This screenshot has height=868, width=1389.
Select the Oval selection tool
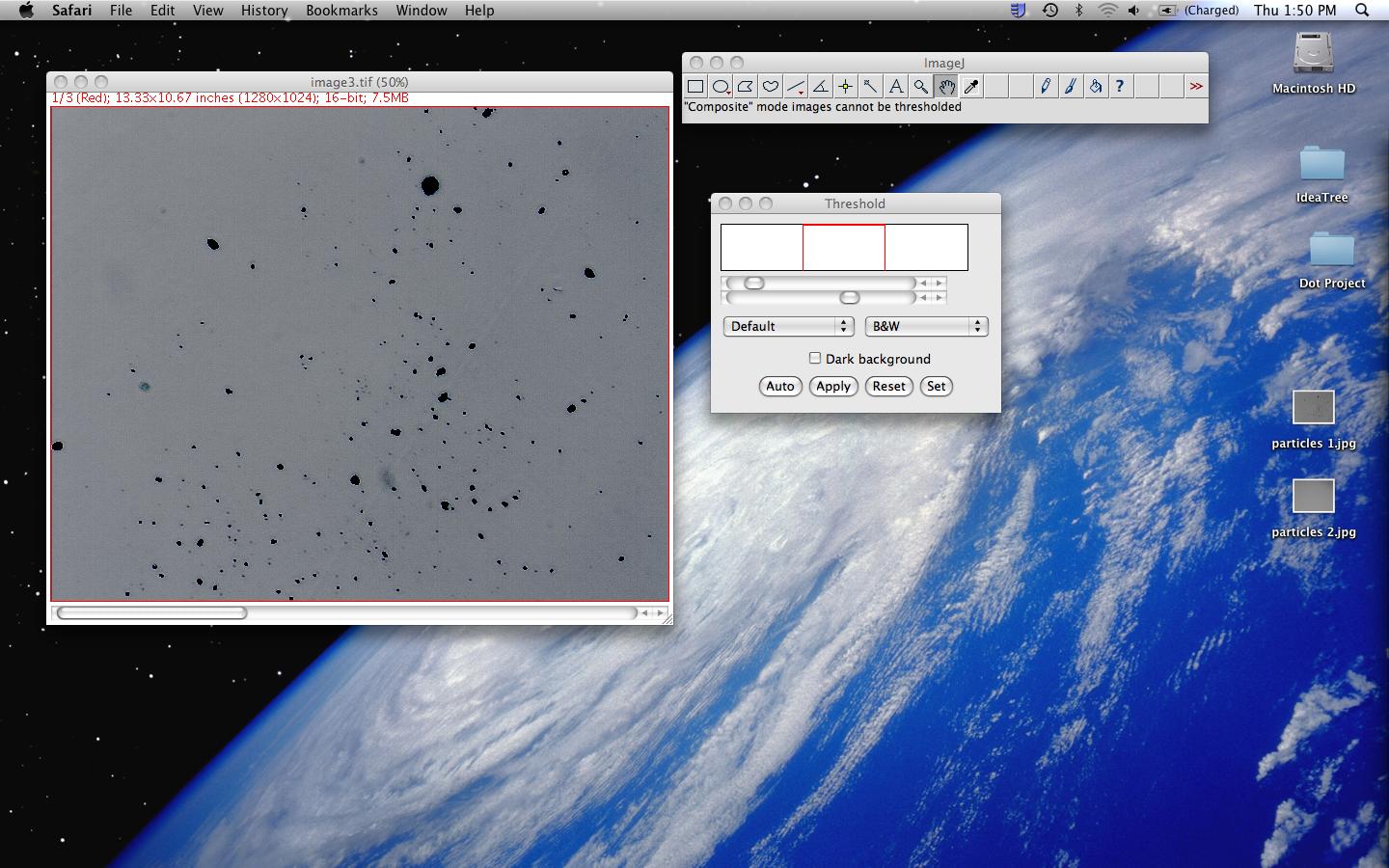tap(721, 87)
